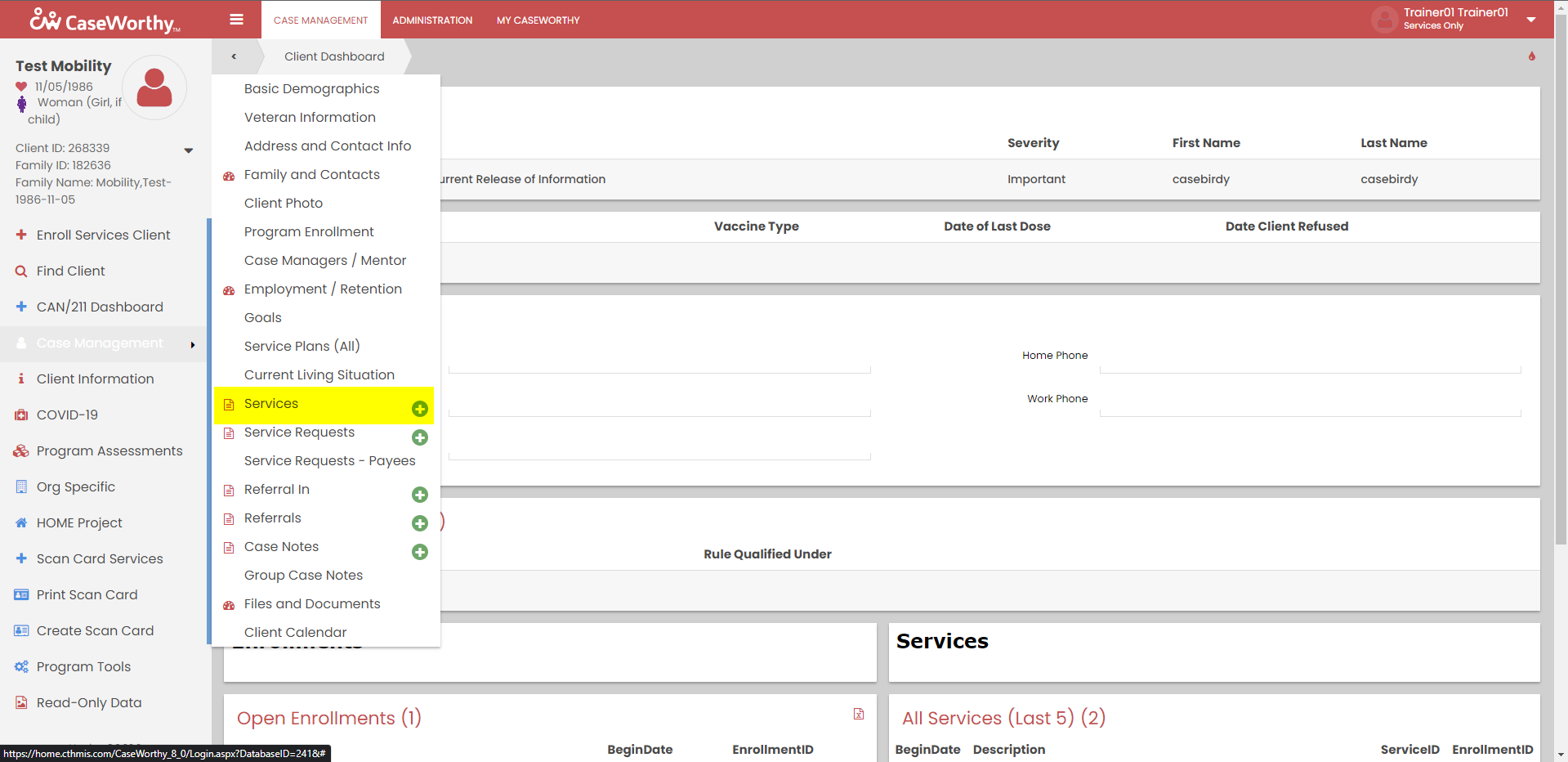The image size is (1568, 762).
Task: Collapse breadcrumb with back chevron
Action: point(234,56)
